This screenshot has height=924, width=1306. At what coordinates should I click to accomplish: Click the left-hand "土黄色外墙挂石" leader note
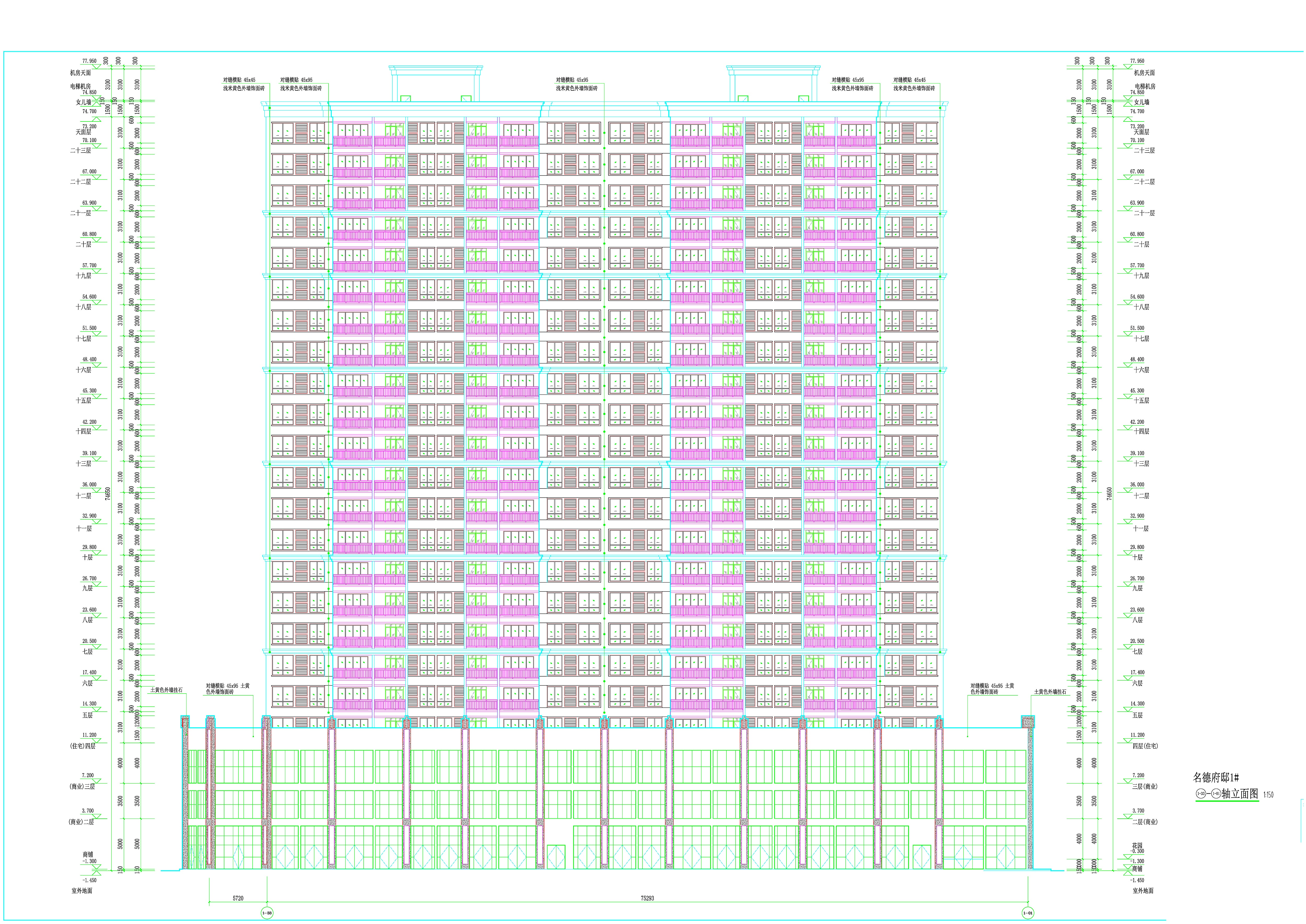point(166,690)
